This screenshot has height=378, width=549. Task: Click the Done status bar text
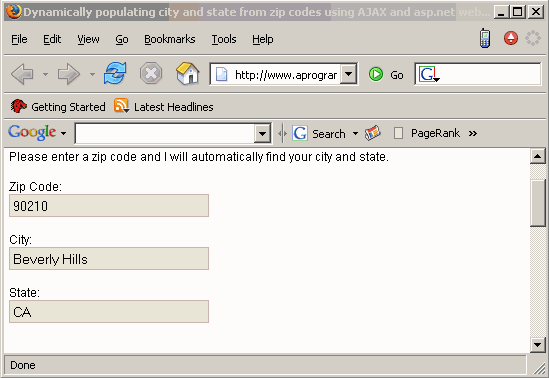[23, 365]
